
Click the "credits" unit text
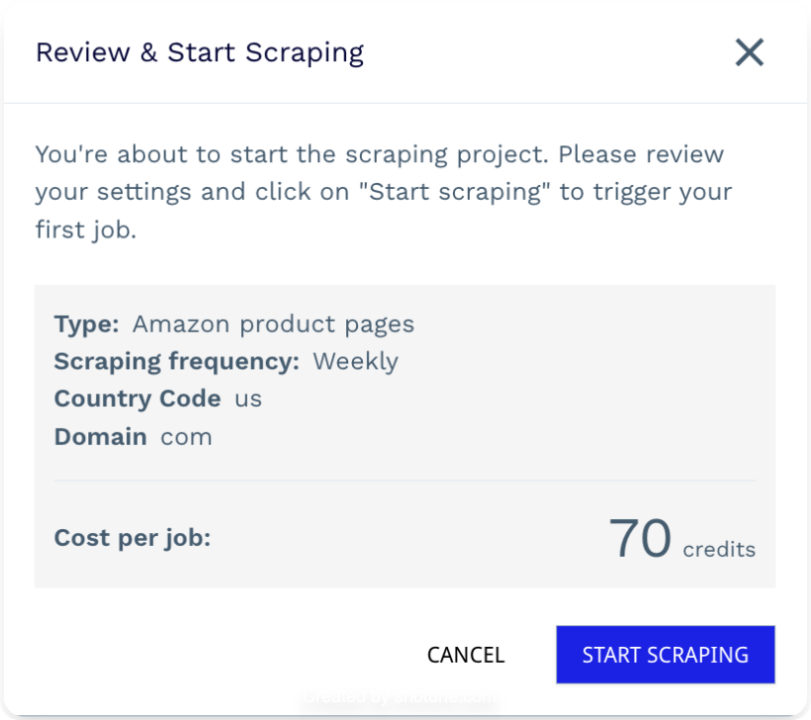point(719,549)
